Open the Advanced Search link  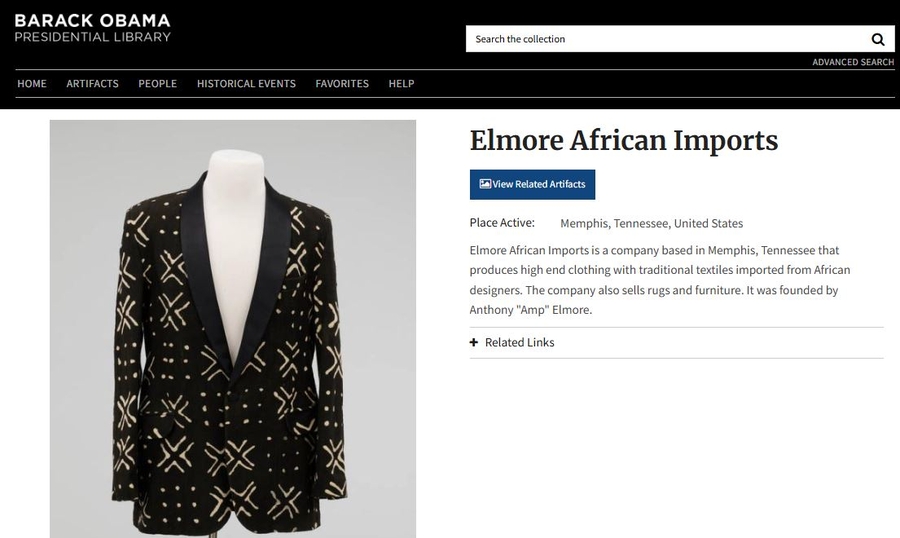[853, 62]
